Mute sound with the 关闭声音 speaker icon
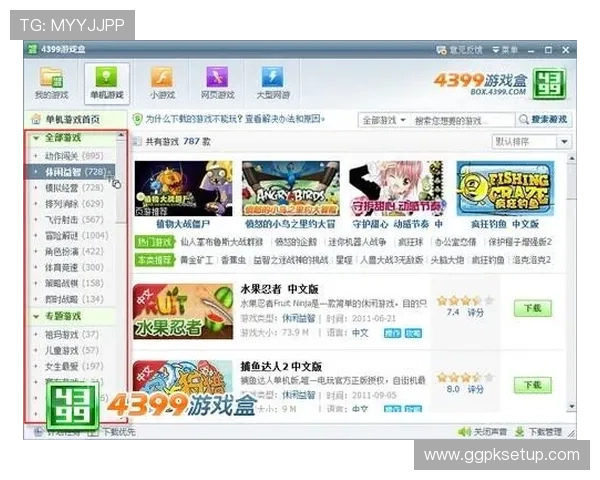 coord(464,432)
